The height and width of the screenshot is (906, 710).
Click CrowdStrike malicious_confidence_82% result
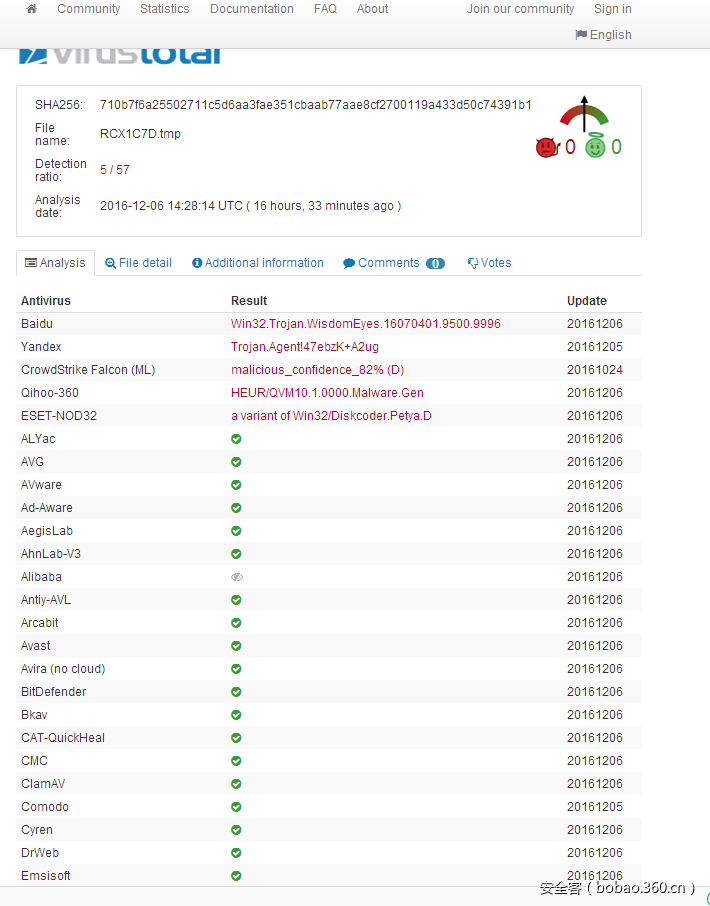pos(318,370)
